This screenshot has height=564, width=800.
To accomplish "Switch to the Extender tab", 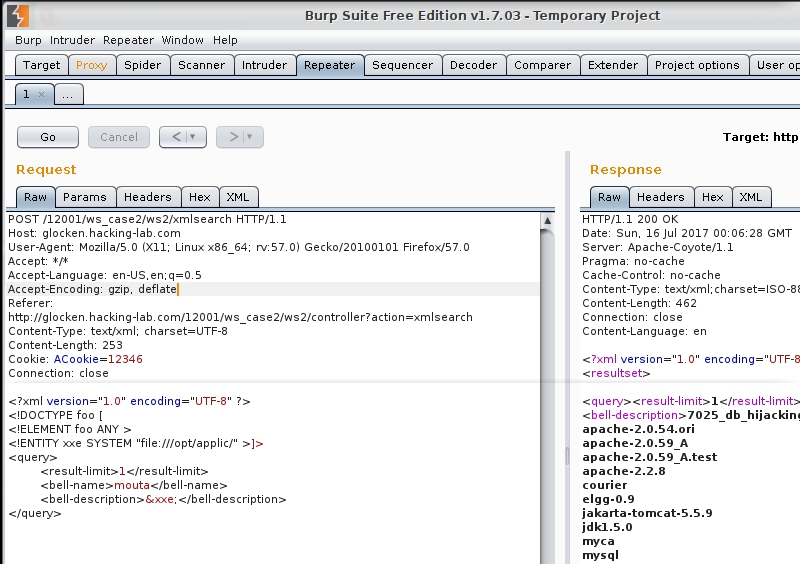I will click(613, 65).
